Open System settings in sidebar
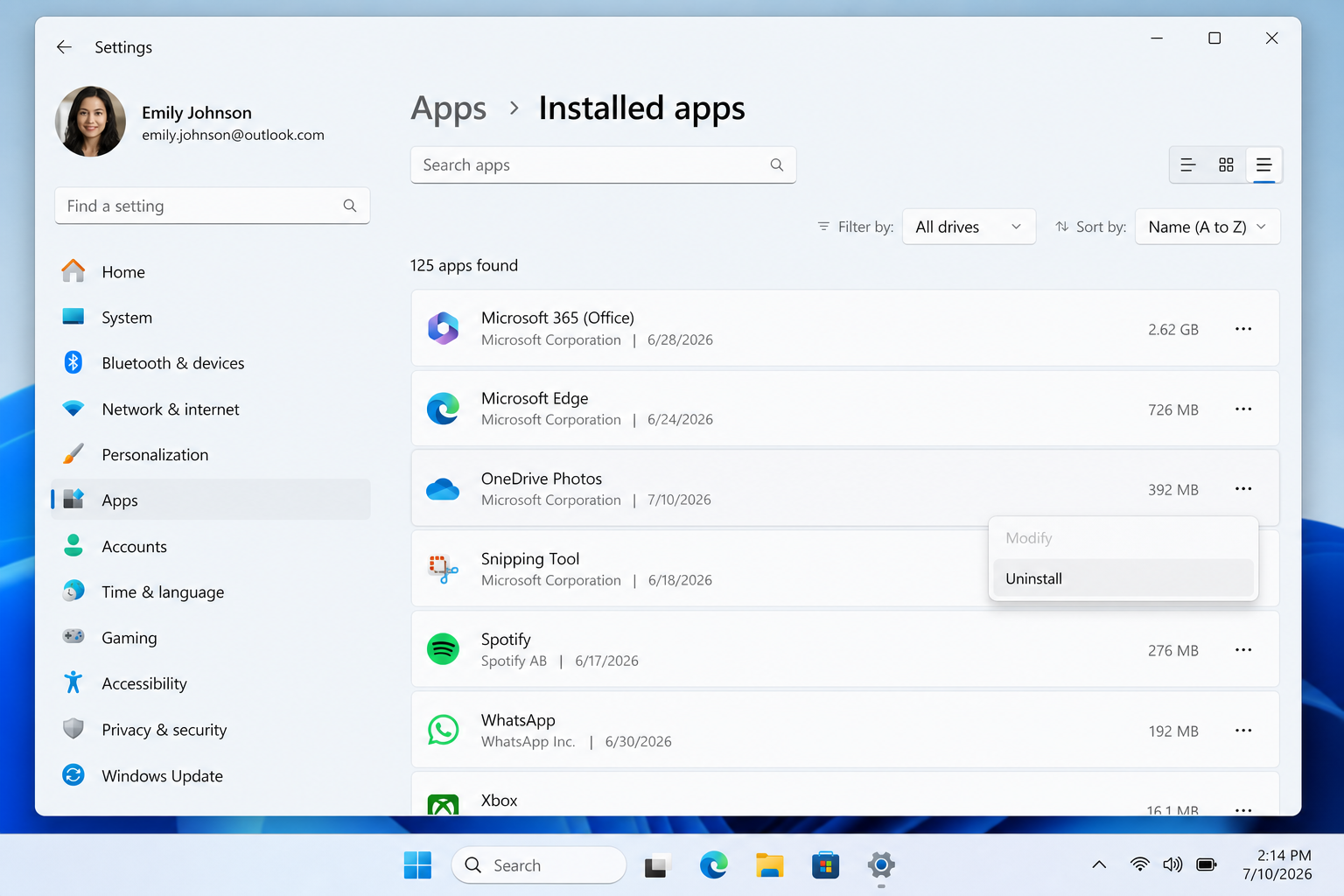1344x896 pixels. (x=210, y=318)
